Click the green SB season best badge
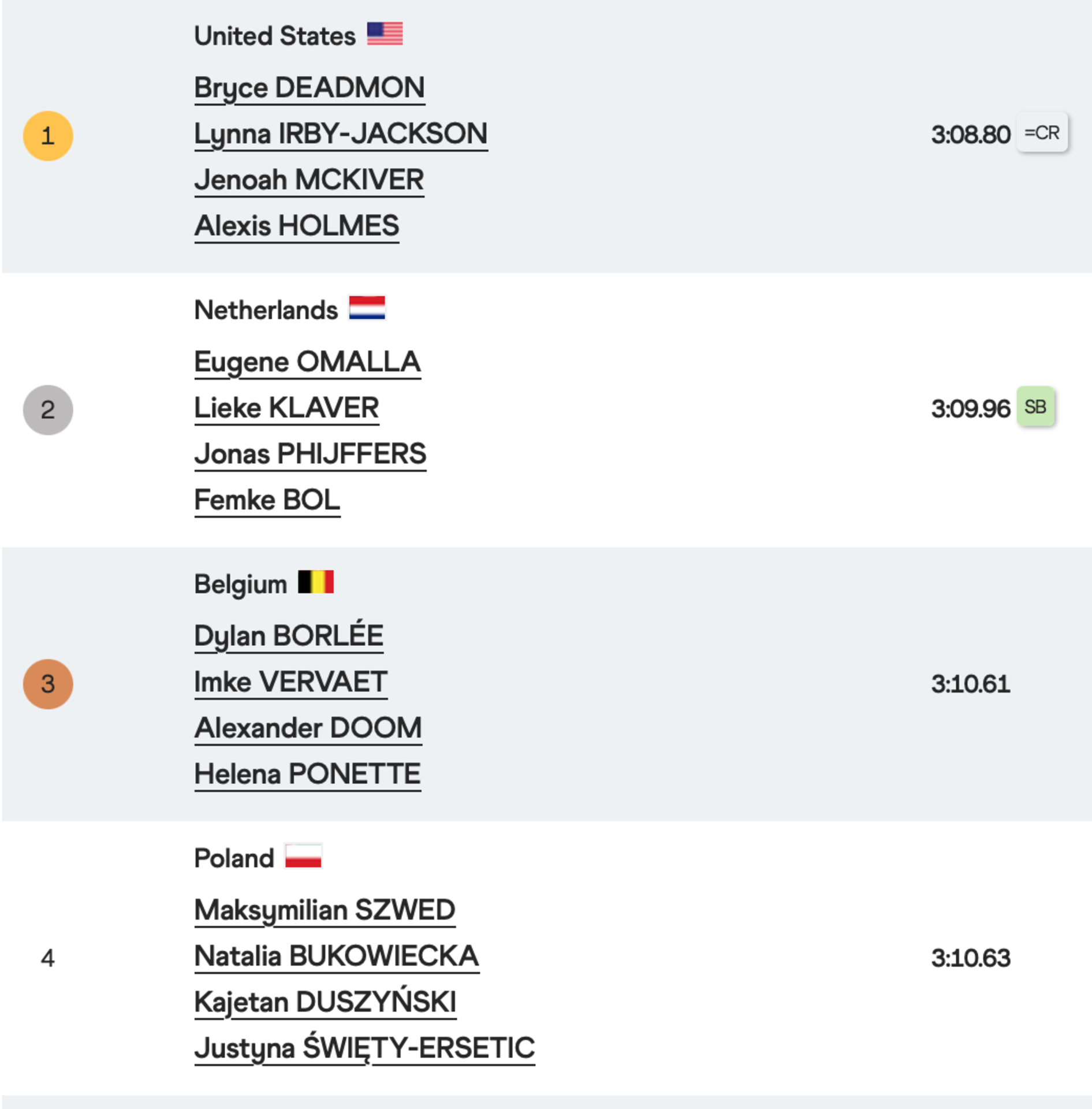The height and width of the screenshot is (1109, 1092). [1035, 407]
